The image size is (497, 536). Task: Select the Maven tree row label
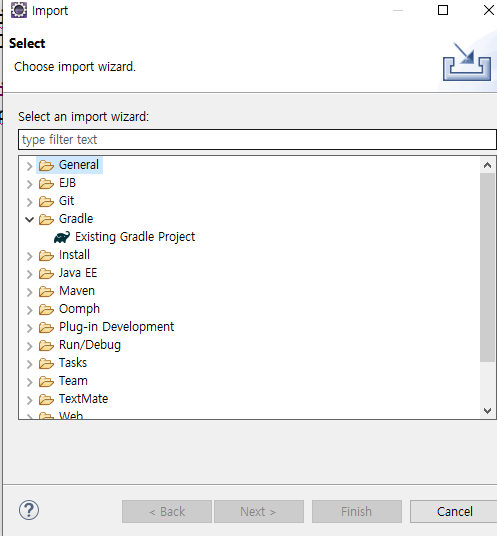click(x=77, y=291)
